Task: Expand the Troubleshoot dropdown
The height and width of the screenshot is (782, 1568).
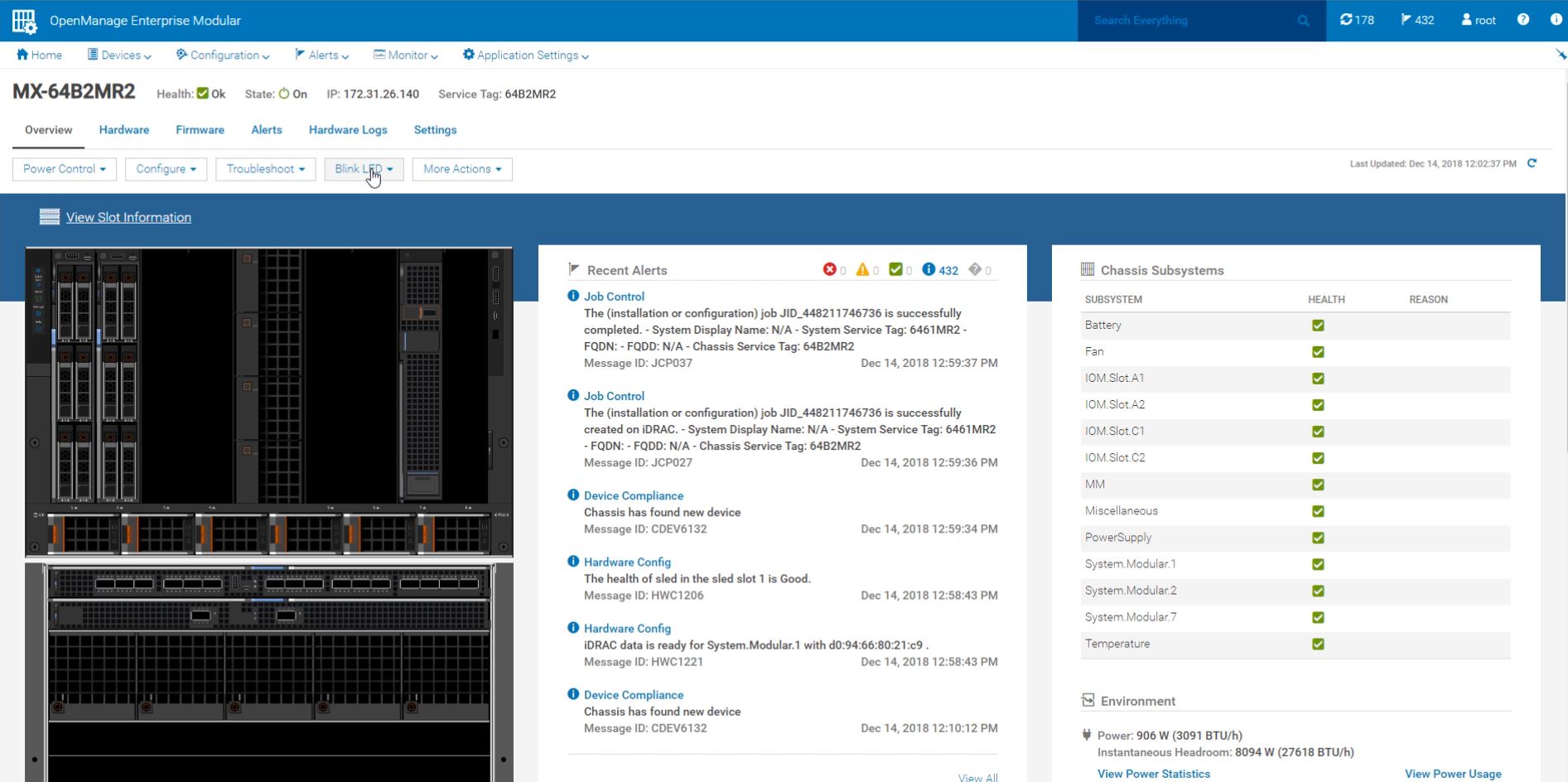Action: tap(265, 169)
